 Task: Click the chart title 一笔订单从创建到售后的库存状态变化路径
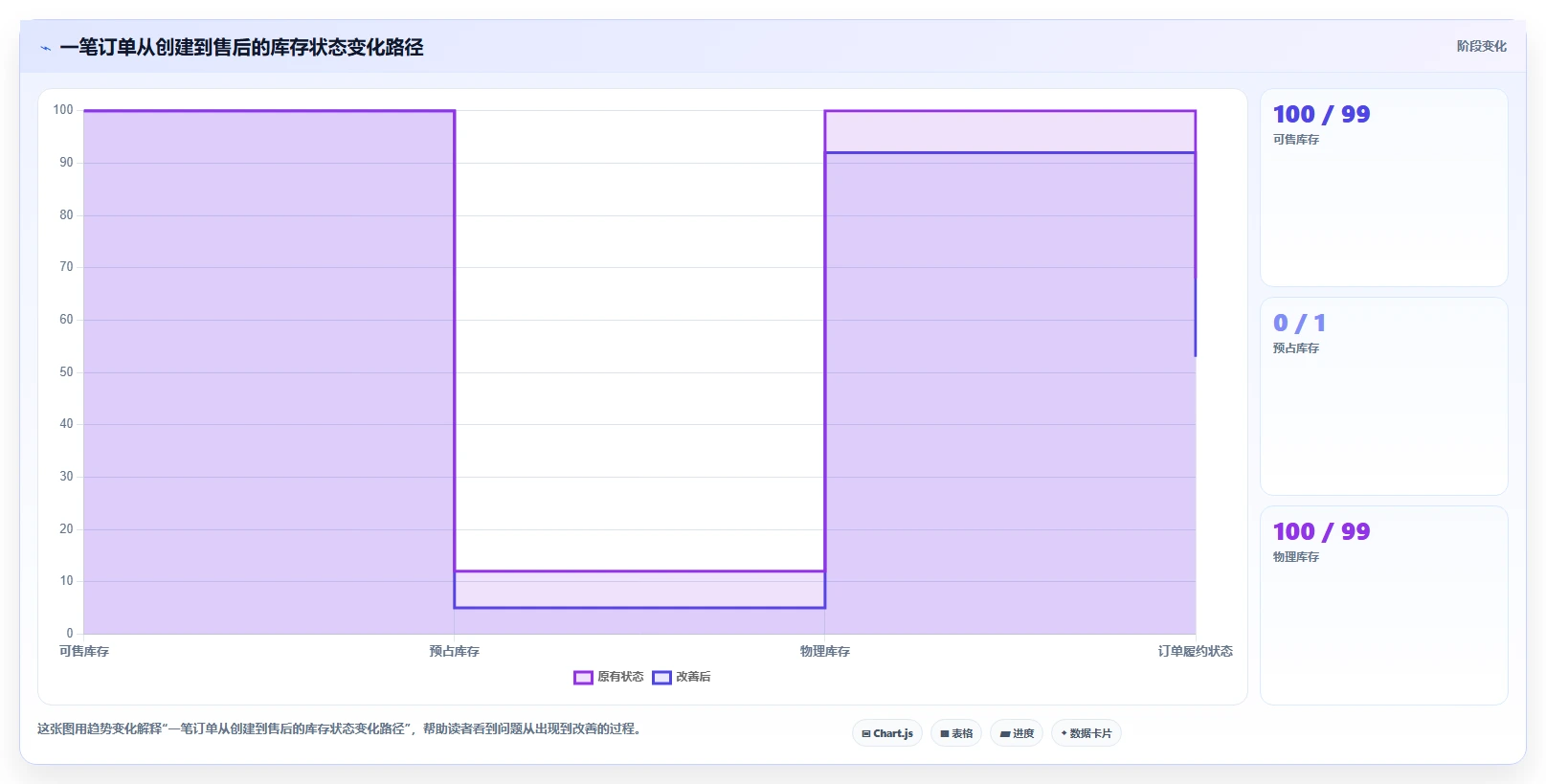click(241, 47)
